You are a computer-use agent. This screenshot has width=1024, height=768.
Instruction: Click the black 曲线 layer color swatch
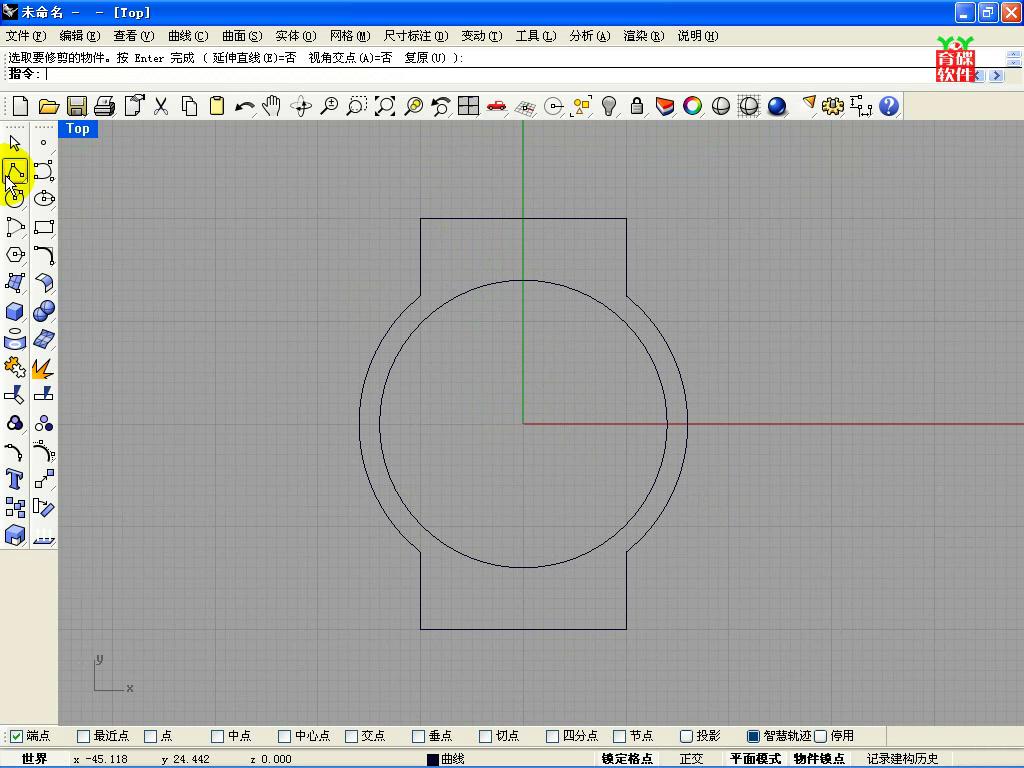[432, 760]
